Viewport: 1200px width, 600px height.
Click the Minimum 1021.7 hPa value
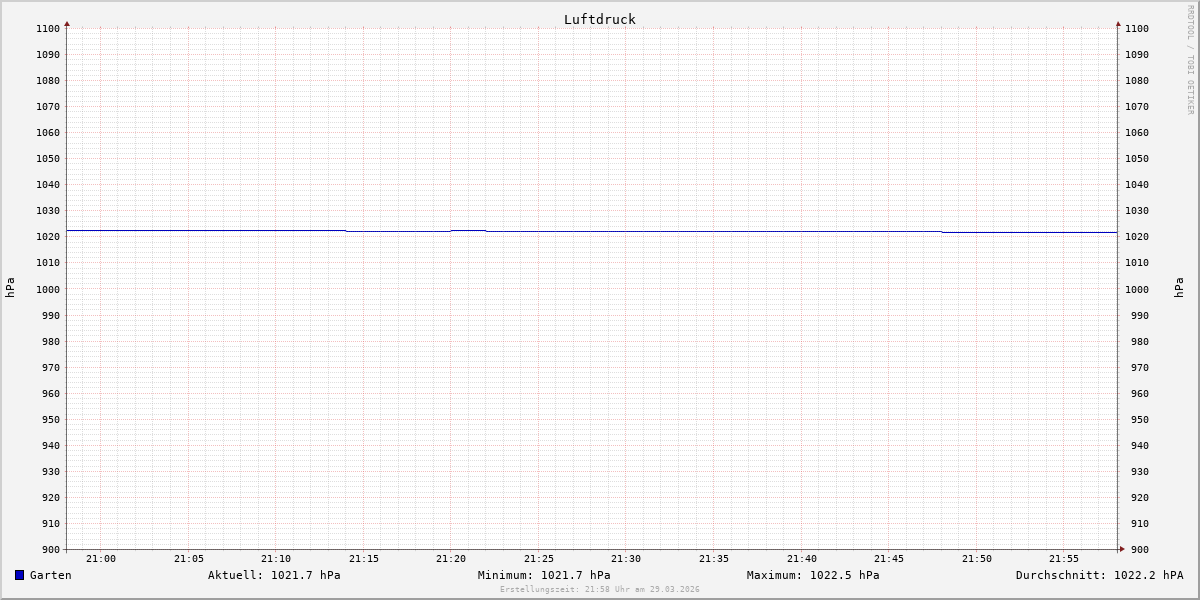click(x=544, y=575)
